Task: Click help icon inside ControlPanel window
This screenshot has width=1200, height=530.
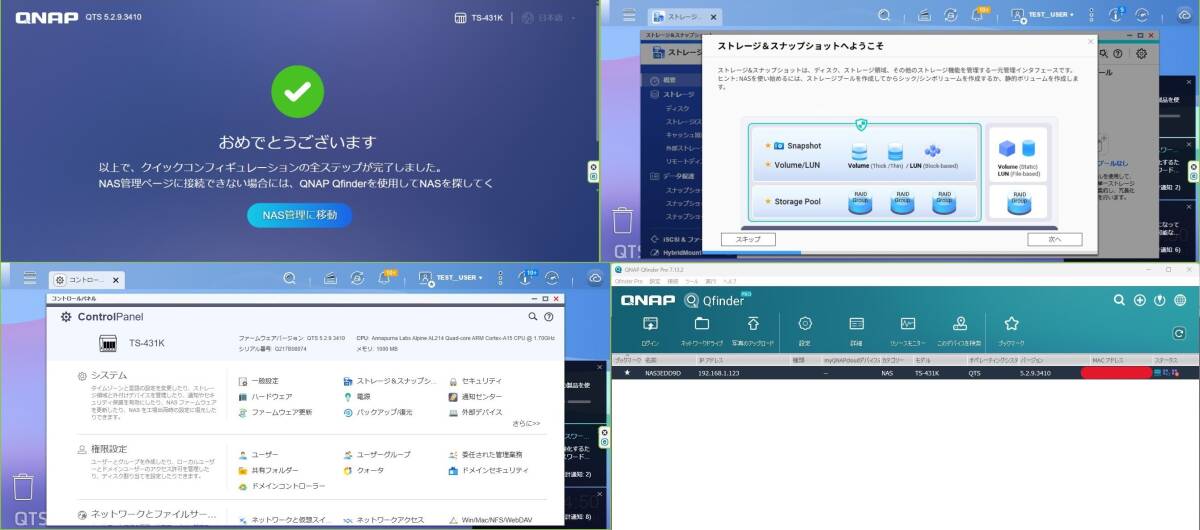Action: (549, 317)
